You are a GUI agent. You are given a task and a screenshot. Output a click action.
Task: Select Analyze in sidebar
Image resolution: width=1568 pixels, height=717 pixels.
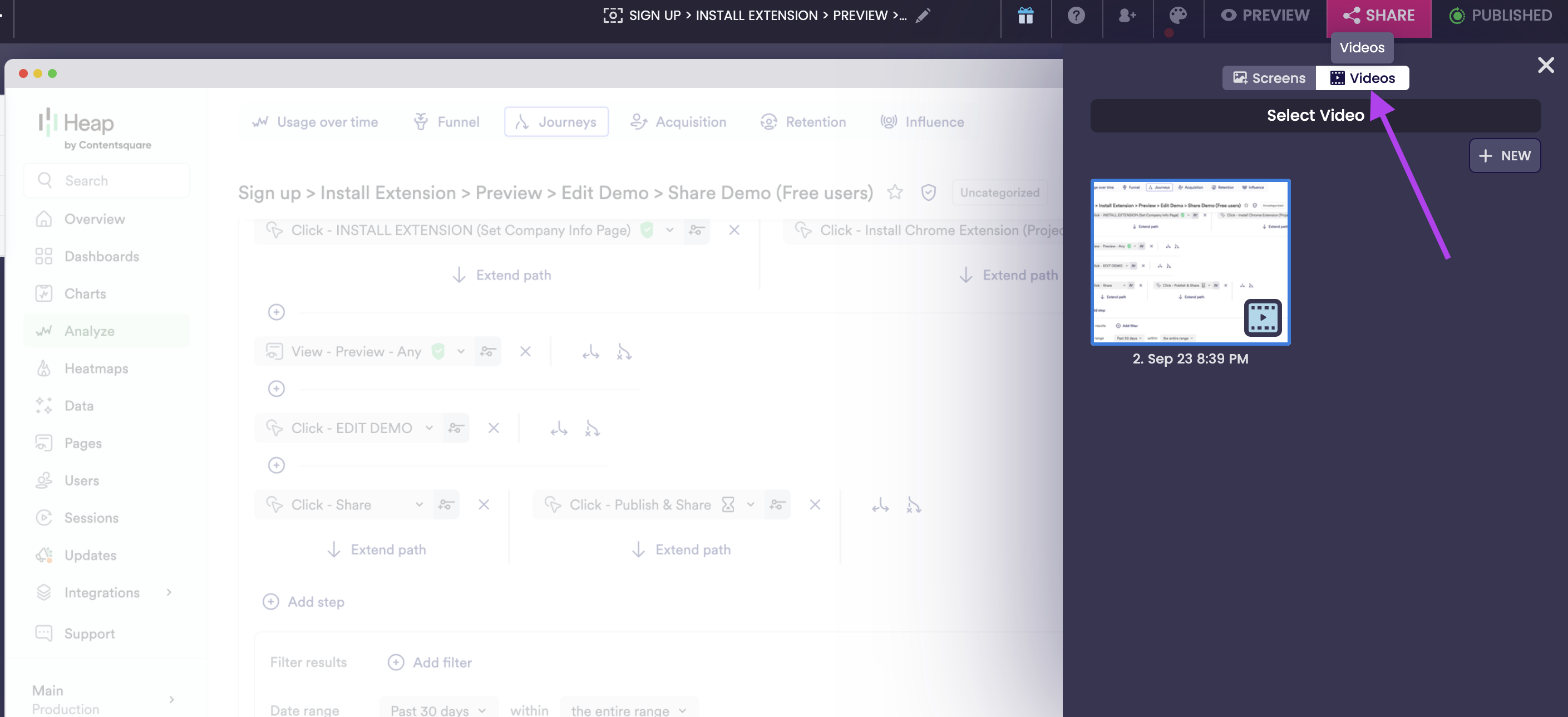click(x=106, y=331)
